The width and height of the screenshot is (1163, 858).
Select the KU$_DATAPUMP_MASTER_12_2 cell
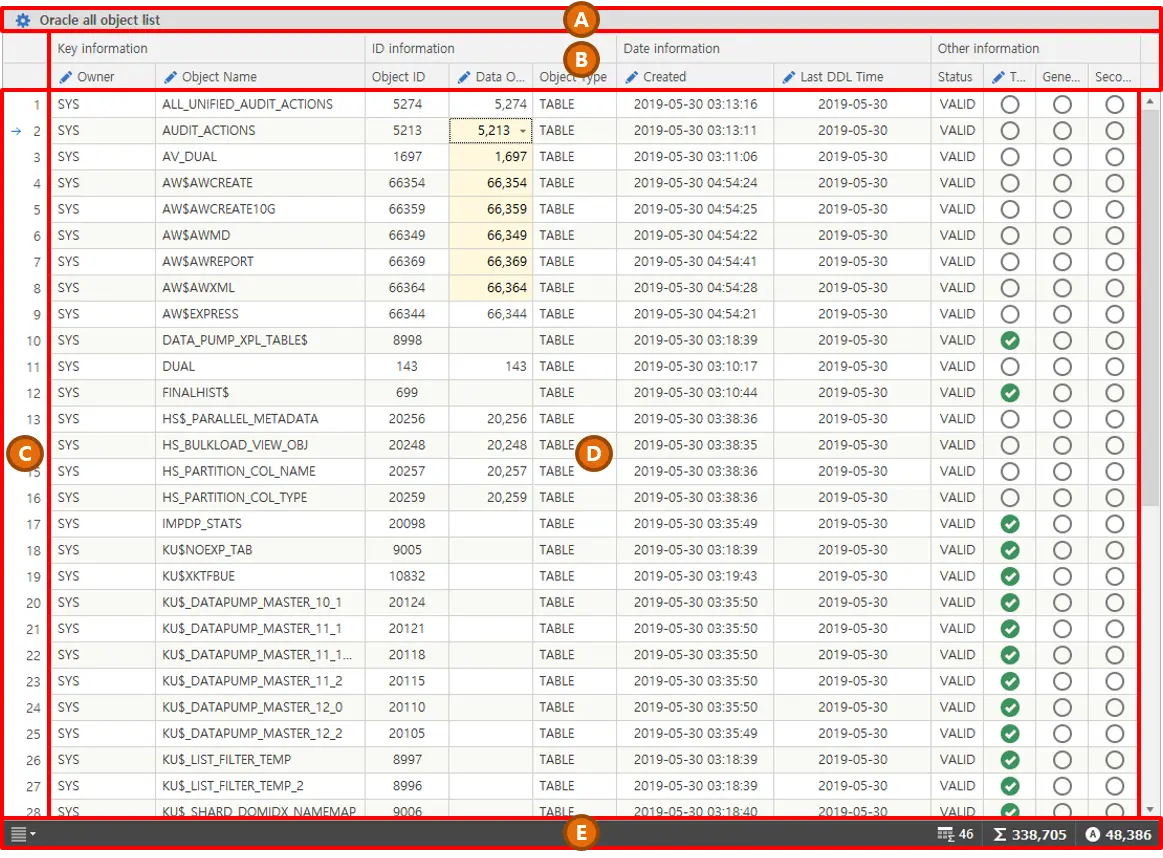click(x=260, y=733)
